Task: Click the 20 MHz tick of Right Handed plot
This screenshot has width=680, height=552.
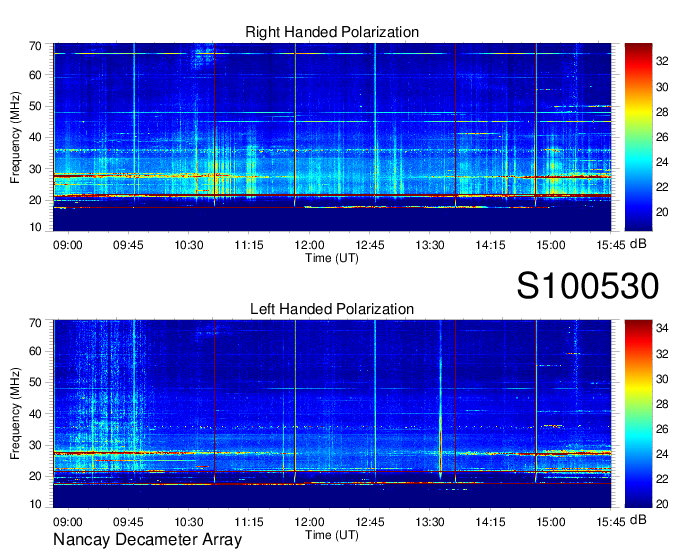Action: click(35, 200)
